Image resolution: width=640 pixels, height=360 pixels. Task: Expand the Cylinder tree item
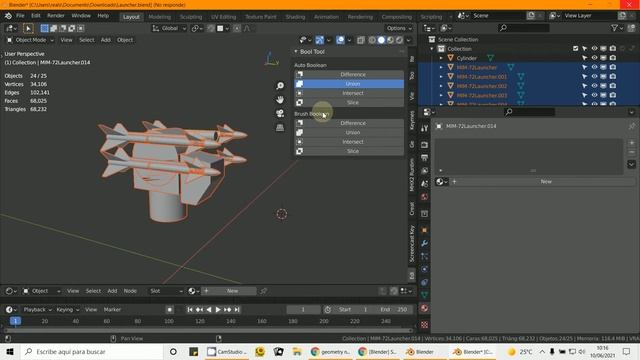[x=441, y=58]
